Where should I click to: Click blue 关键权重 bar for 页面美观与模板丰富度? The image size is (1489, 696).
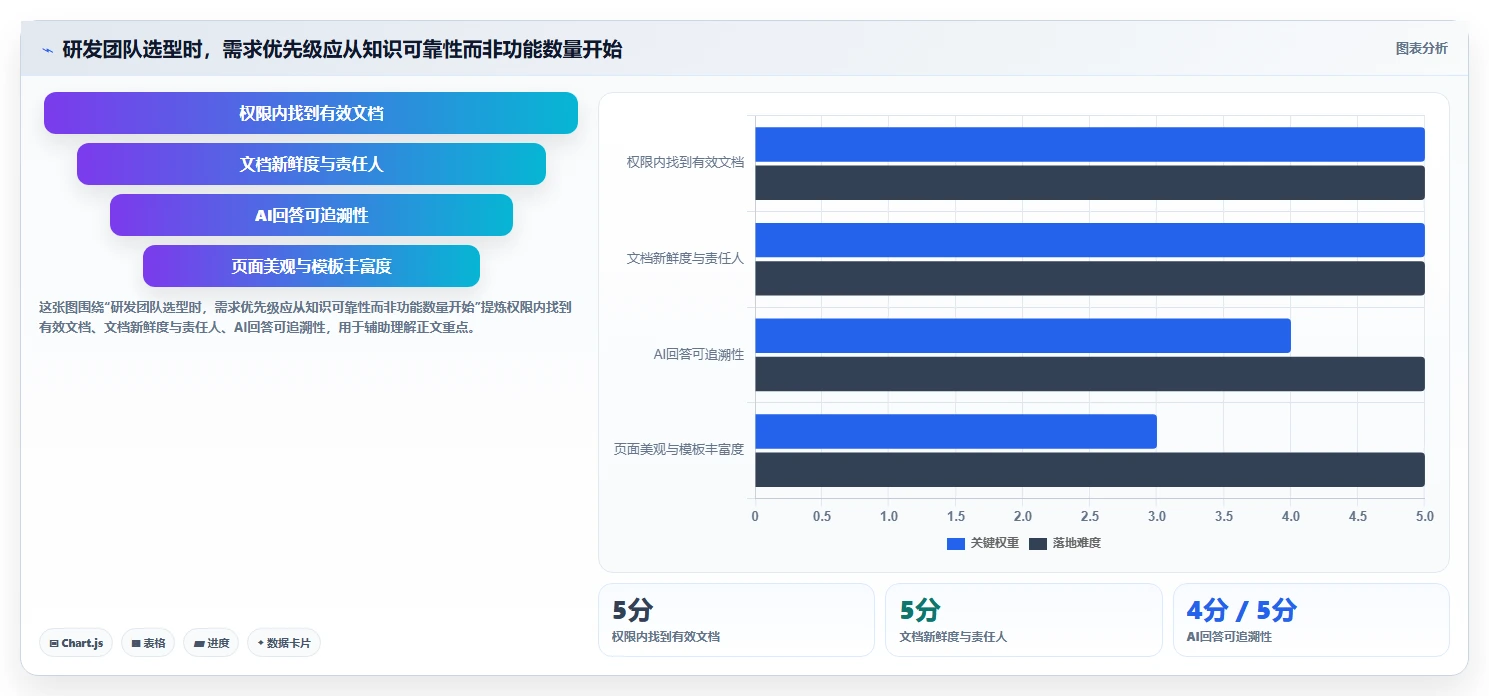[955, 431]
